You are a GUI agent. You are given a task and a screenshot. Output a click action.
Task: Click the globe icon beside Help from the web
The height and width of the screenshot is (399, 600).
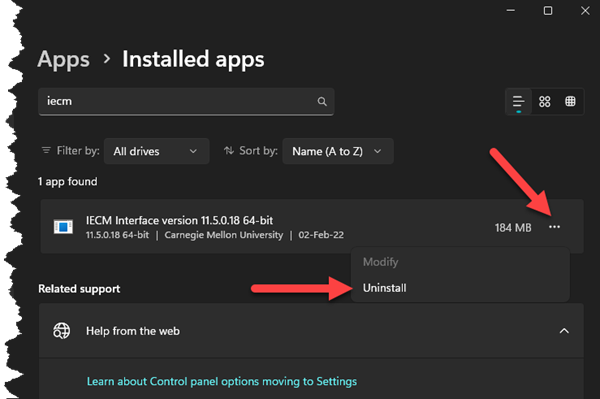click(x=62, y=331)
